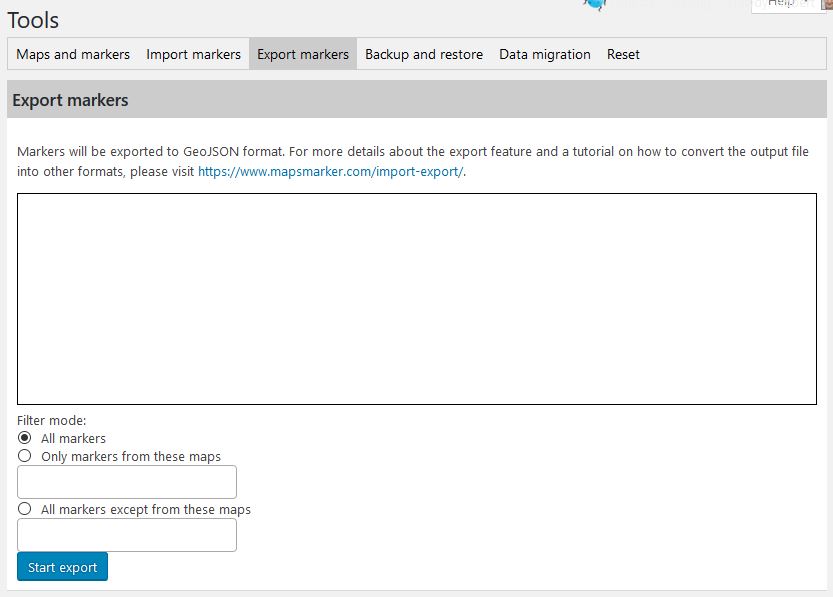Focus the input under Only markers from these maps
This screenshot has height=597, width=833.
point(127,482)
